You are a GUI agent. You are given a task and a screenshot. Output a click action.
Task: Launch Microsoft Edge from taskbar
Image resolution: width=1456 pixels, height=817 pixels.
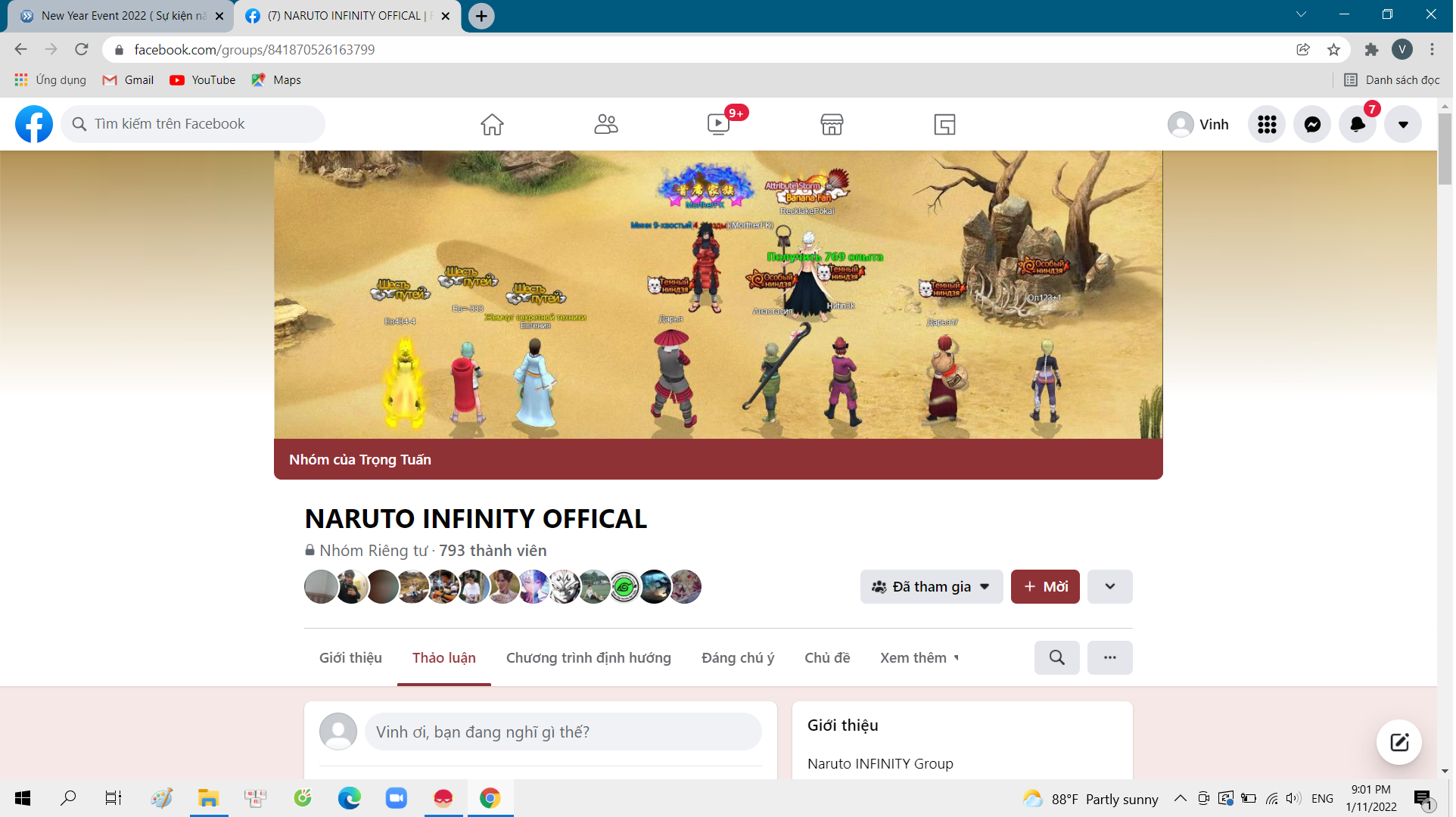[349, 798]
